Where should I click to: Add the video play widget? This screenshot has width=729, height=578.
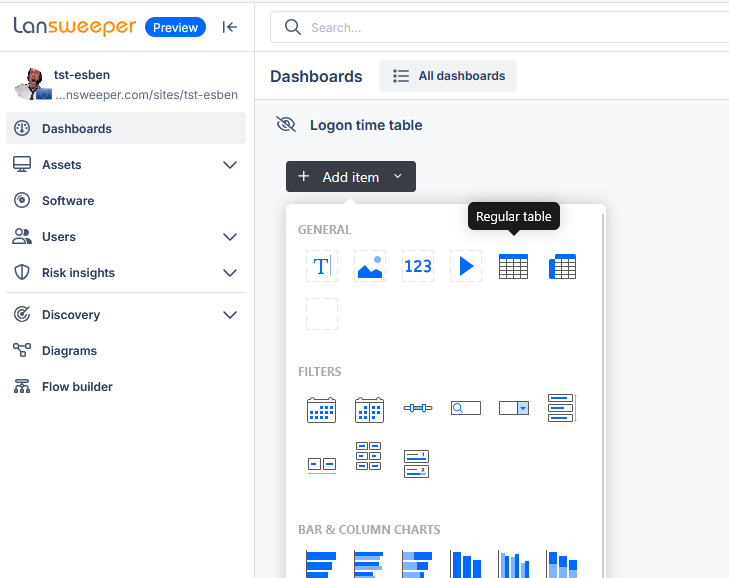466,266
